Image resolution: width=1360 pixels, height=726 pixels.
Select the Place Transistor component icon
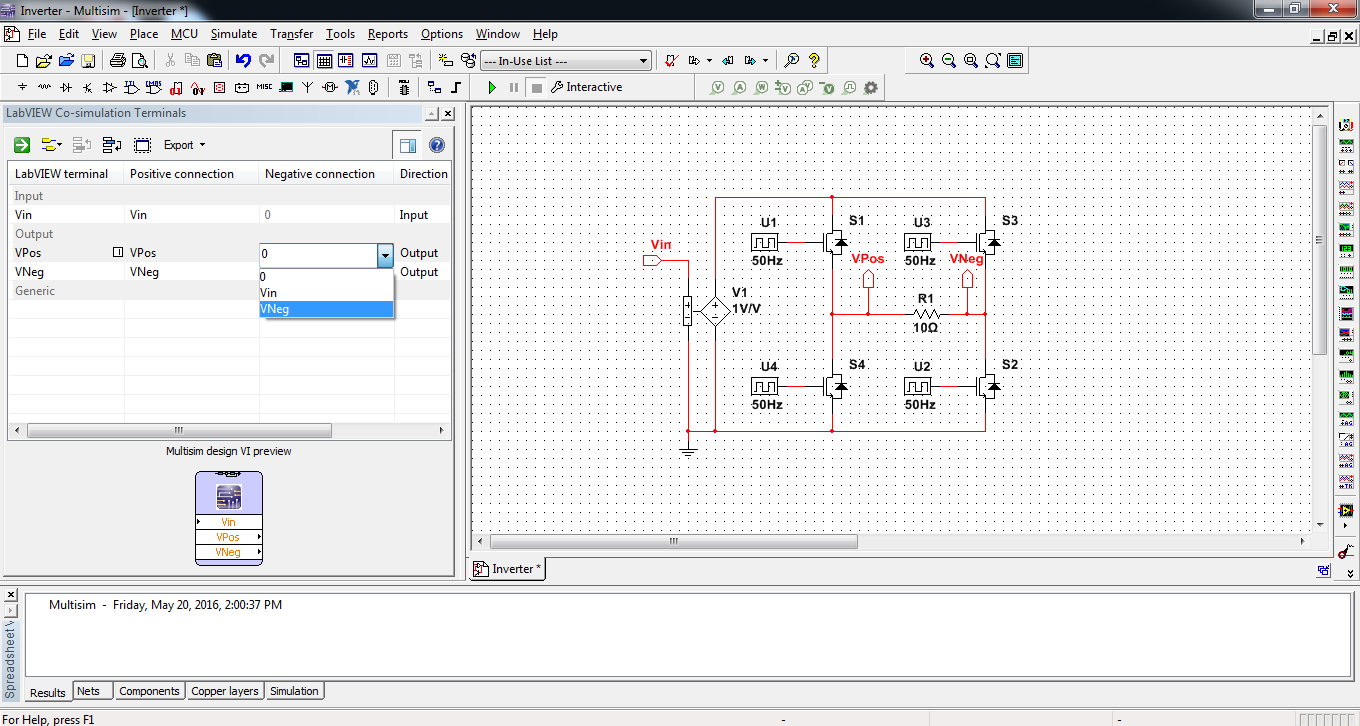coord(88,87)
